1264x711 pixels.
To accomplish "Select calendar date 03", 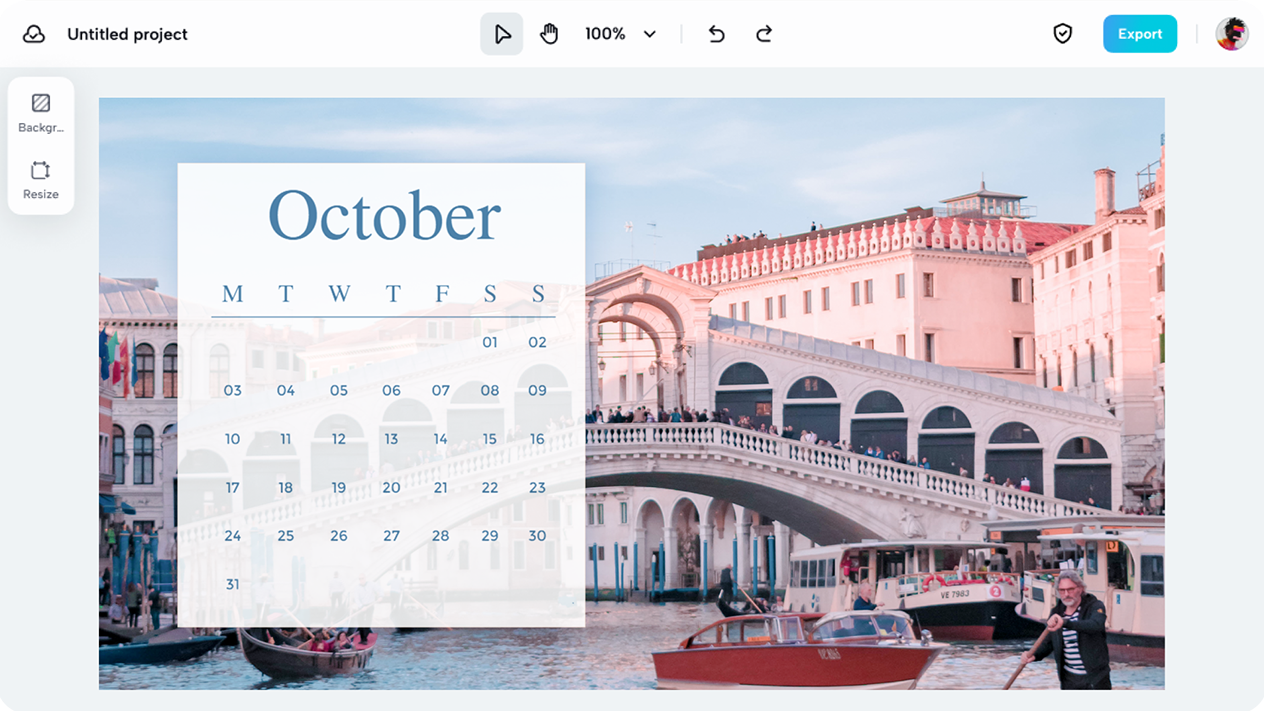I will 233,390.
